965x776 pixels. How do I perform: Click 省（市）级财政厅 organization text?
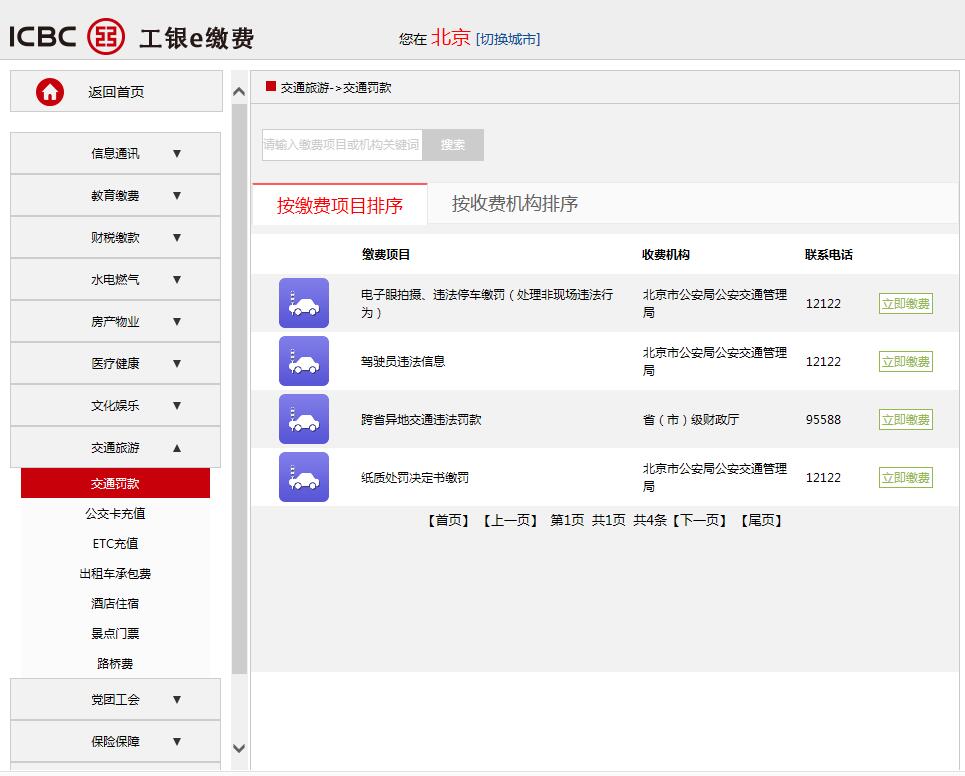pyautogui.click(x=691, y=420)
